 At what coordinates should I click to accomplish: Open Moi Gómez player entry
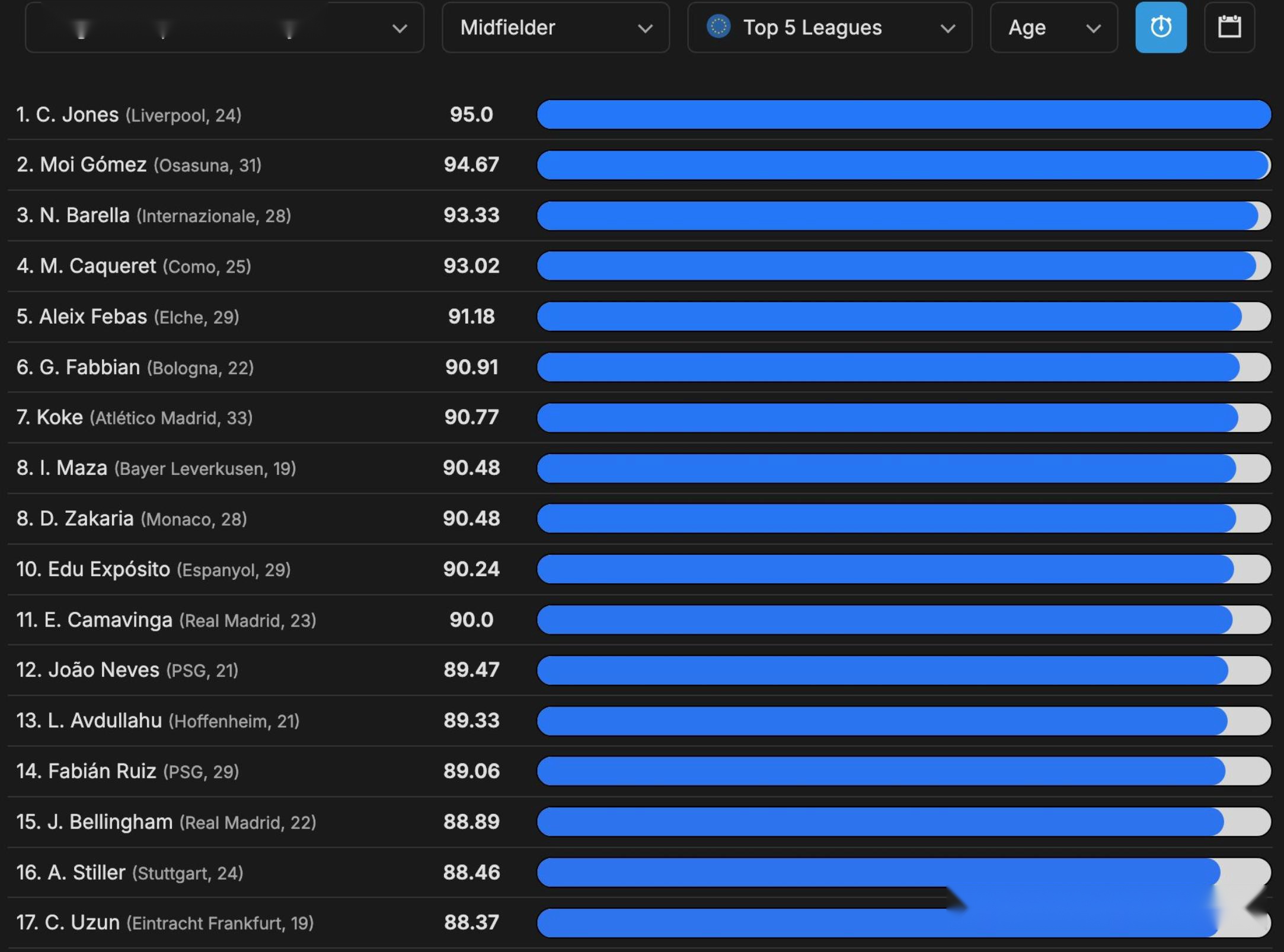coord(139,165)
